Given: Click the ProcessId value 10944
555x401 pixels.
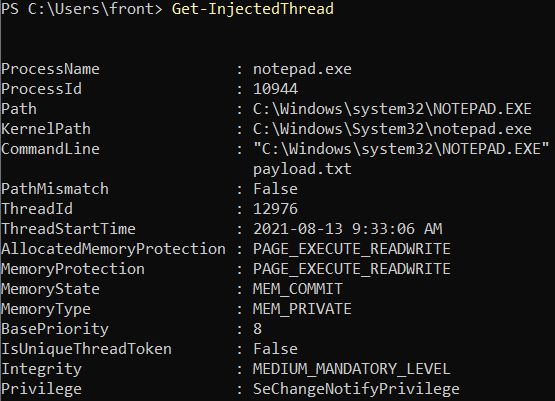Looking at the screenshot, I should coord(275,89).
